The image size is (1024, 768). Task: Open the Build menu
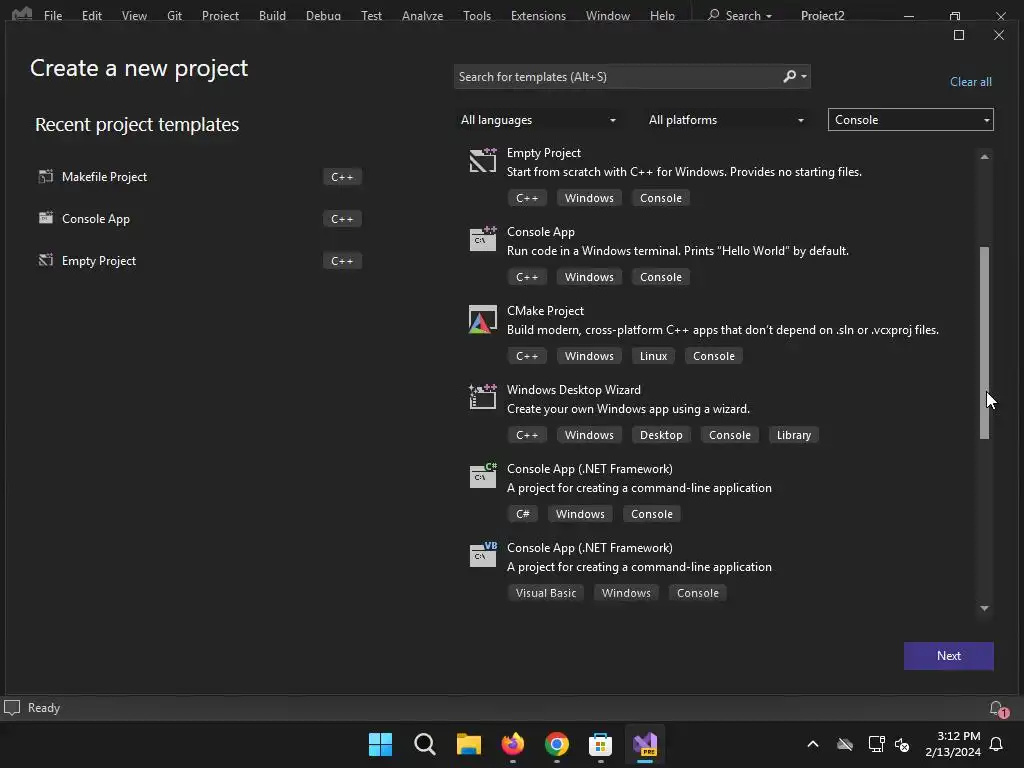272,15
